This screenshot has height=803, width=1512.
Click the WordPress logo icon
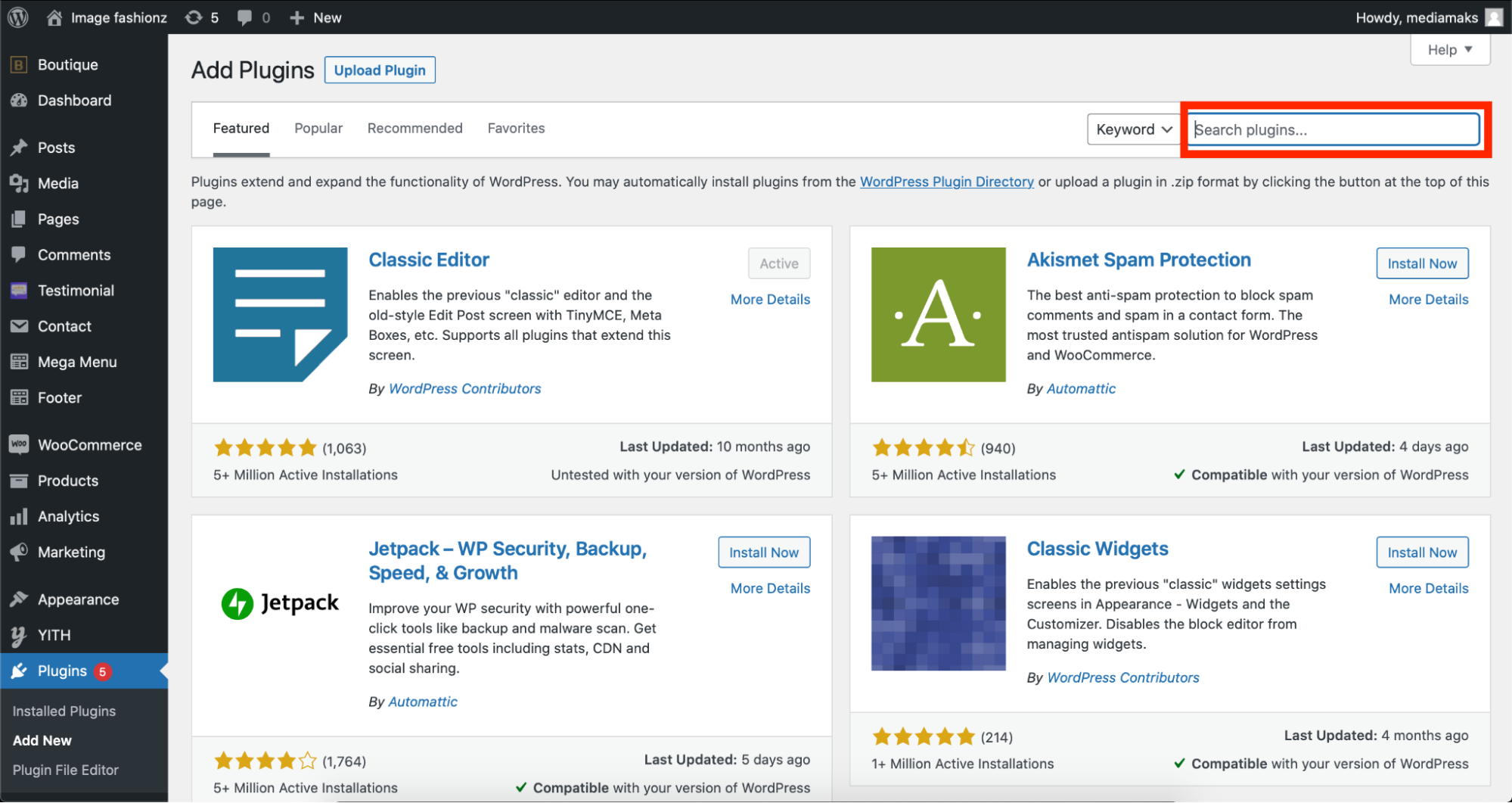tap(17, 17)
